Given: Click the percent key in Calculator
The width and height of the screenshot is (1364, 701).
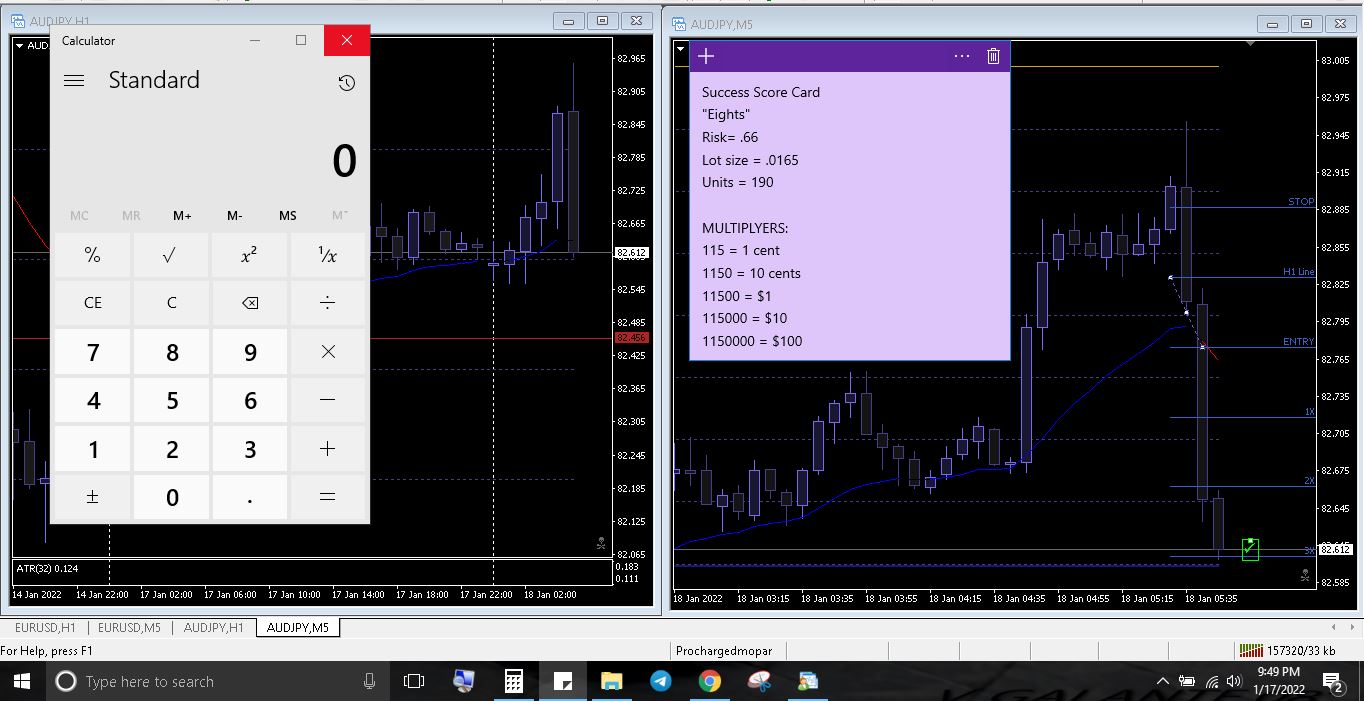Looking at the screenshot, I should 92,255.
